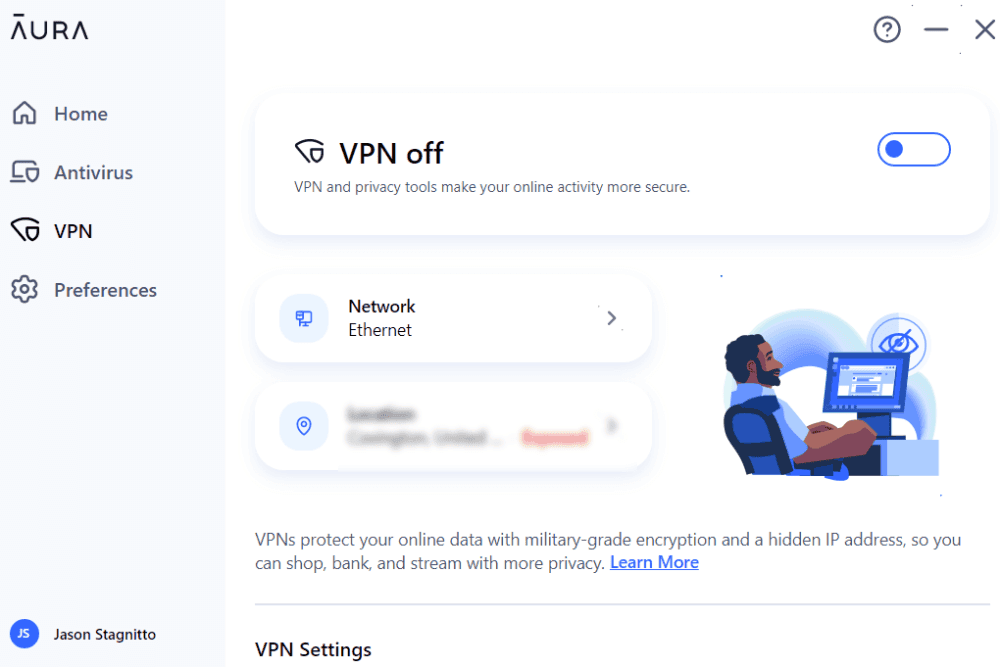Click the Network computer icon
Screen dimensions: 1000x667
coord(304,318)
